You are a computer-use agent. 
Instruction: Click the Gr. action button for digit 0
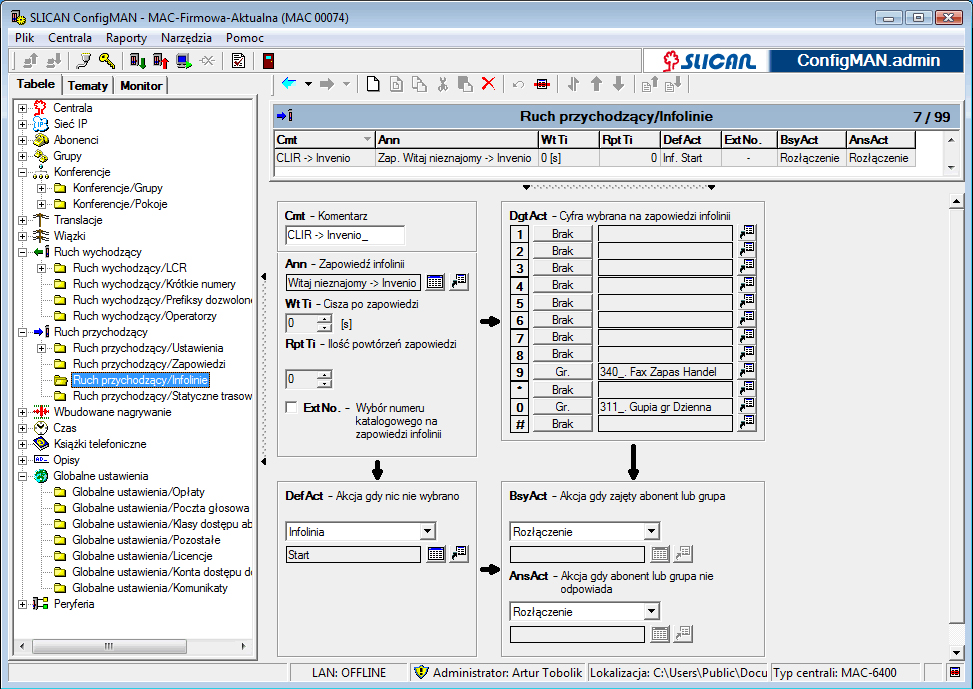pos(562,407)
